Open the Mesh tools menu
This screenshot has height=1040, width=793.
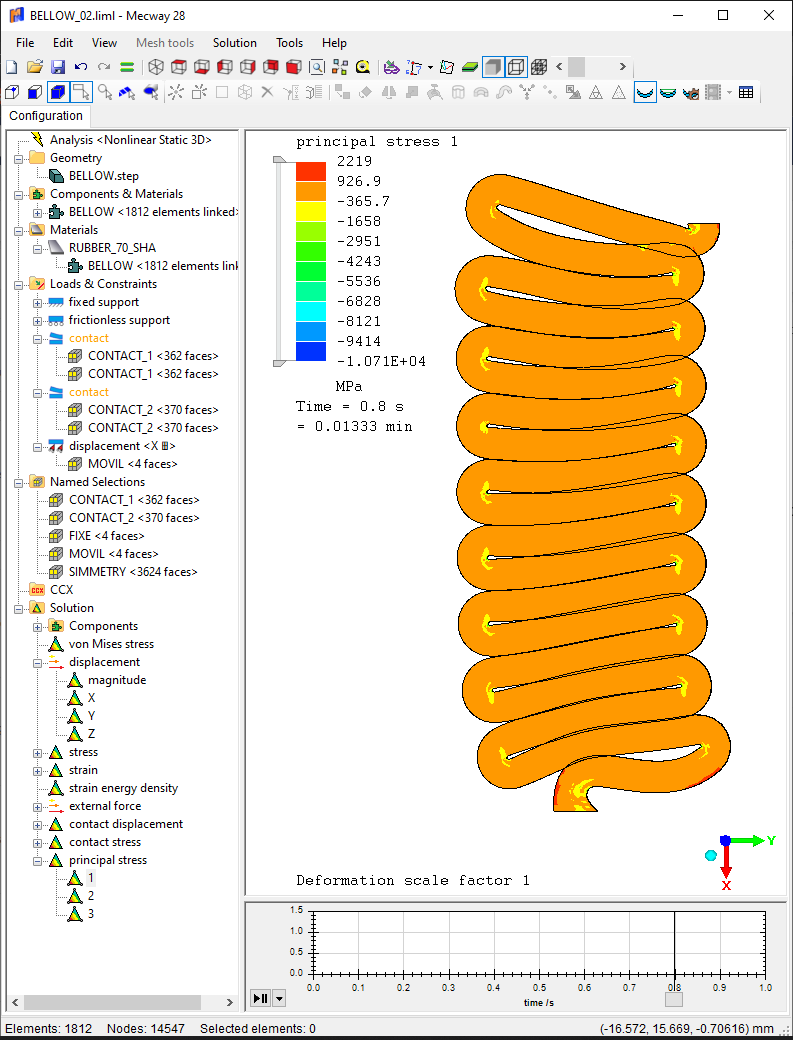pos(165,43)
